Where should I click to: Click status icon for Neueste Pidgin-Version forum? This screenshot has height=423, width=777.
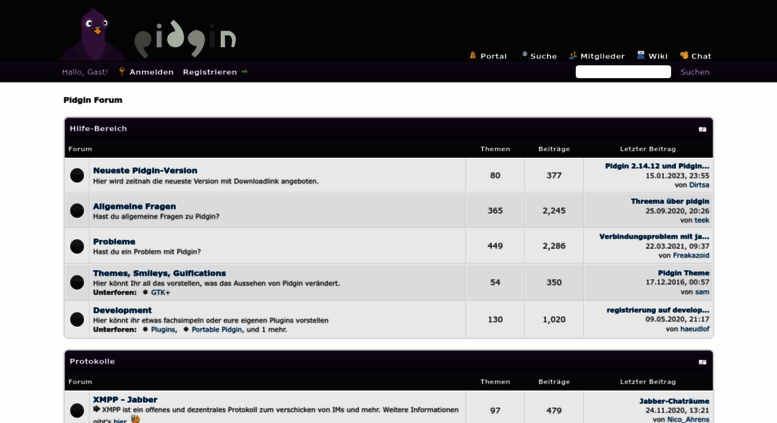77,175
